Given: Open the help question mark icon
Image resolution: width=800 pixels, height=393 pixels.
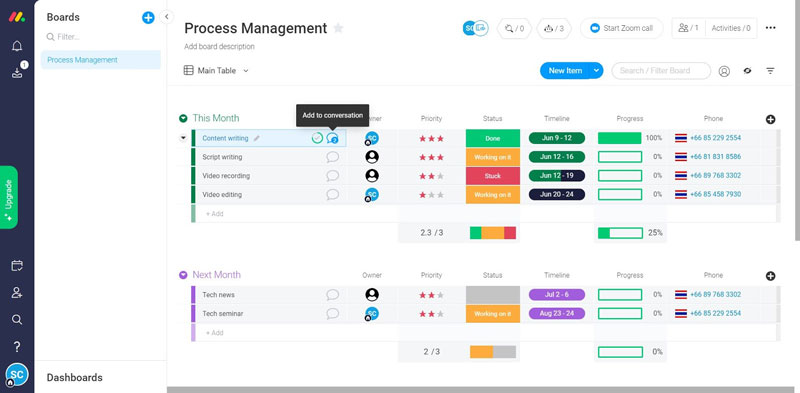Looking at the screenshot, I should (17, 347).
